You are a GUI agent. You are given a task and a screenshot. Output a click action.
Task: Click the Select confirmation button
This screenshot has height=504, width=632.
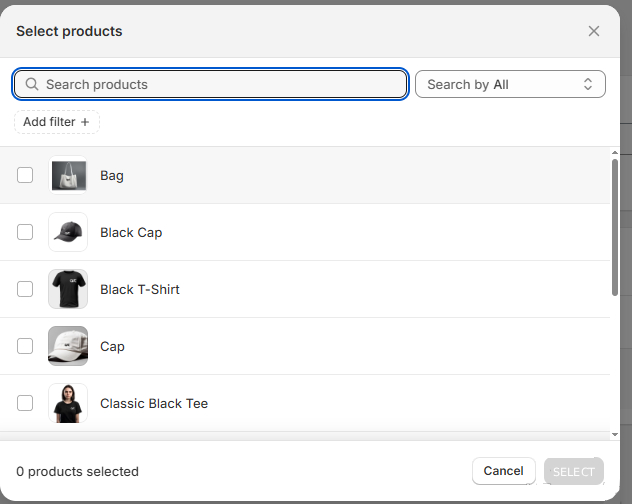point(574,472)
